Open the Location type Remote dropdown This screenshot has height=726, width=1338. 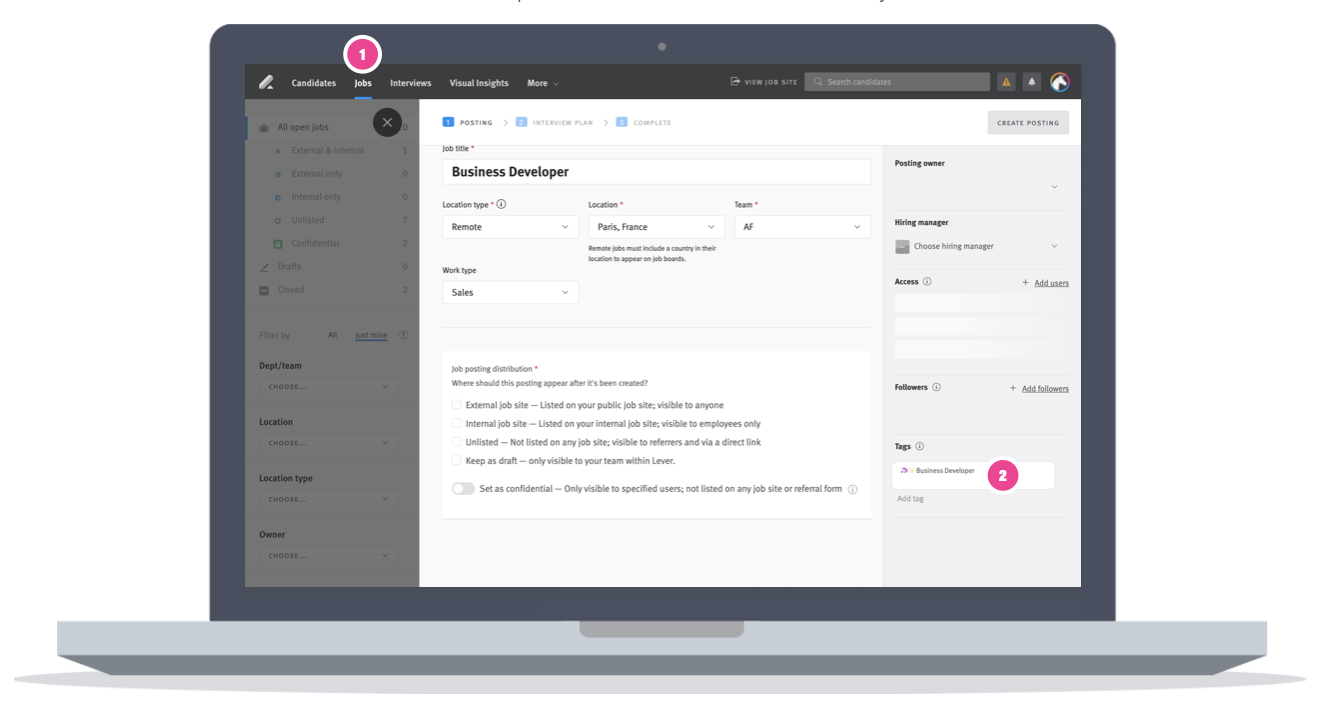coord(510,227)
